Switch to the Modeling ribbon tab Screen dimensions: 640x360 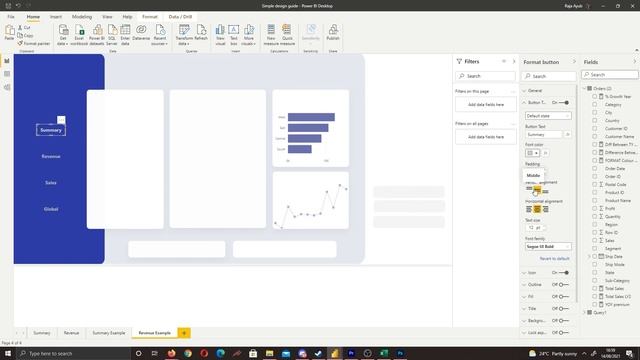pos(82,17)
